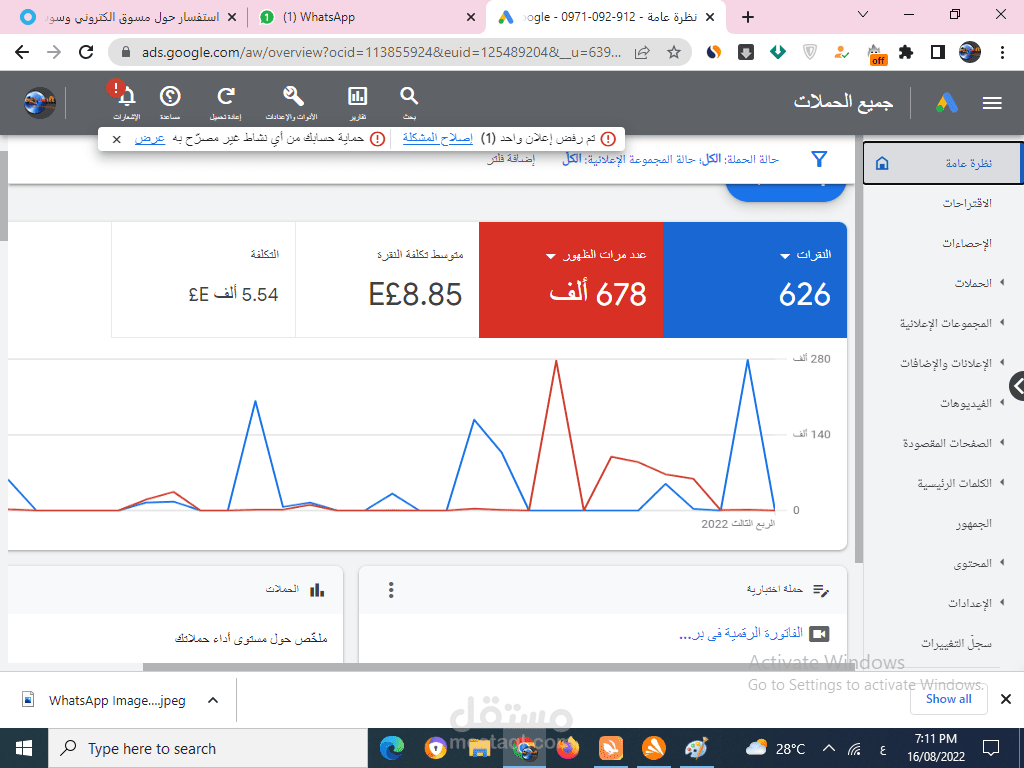Viewport: 1024px width, 768px height.
Task: Open الاقتراحات in the sidebar
Action: (x=967, y=203)
